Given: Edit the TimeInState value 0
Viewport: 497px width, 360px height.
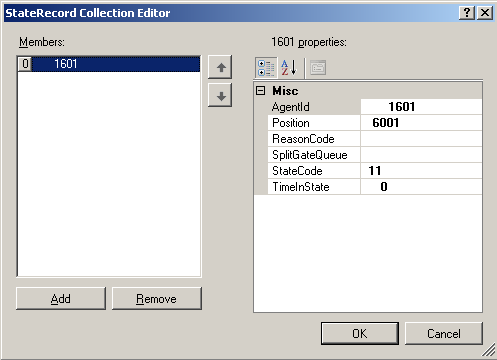Looking at the screenshot, I should 421,187.
